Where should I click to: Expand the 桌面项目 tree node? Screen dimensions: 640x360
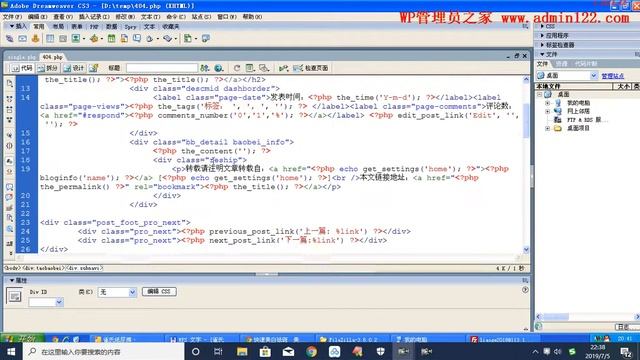pos(547,128)
